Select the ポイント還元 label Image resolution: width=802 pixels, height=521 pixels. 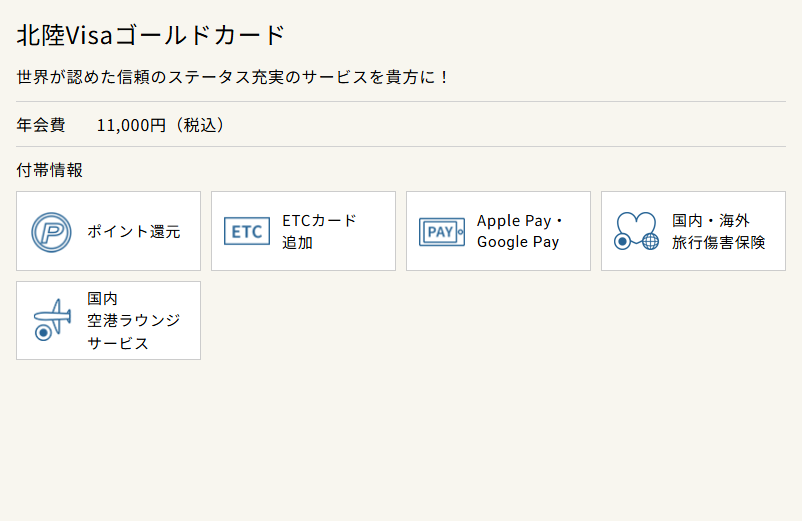click(133, 232)
